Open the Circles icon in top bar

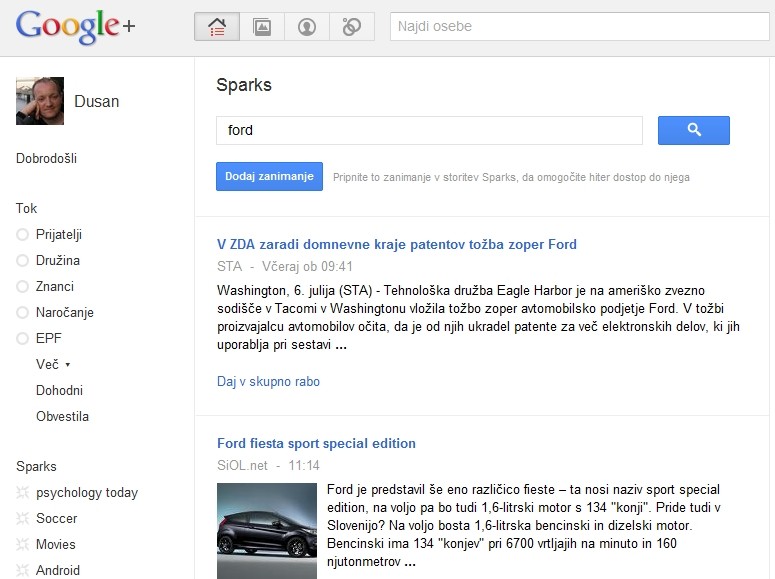(352, 27)
